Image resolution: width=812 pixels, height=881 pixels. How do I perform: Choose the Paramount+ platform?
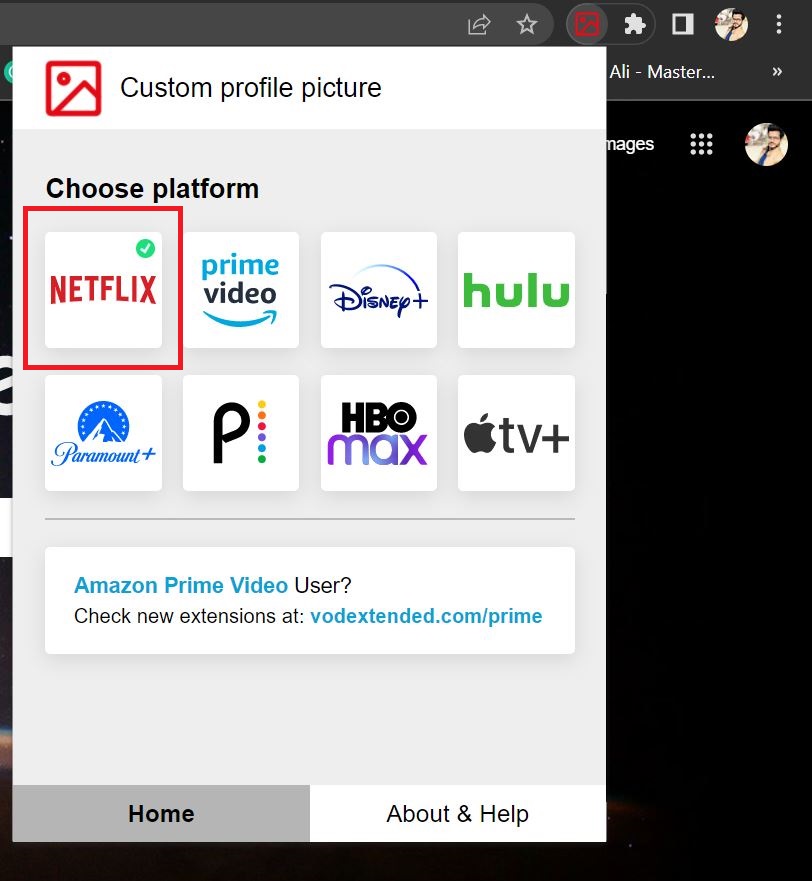point(103,432)
